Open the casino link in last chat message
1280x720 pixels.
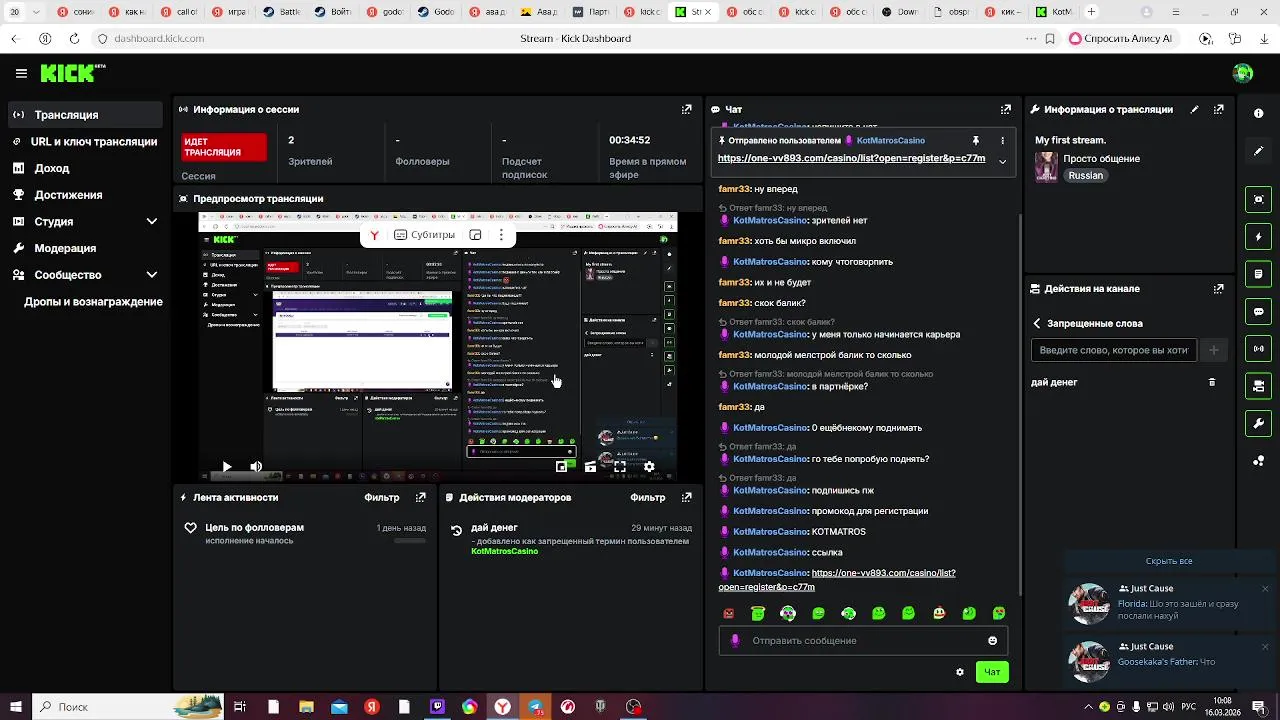pos(836,580)
